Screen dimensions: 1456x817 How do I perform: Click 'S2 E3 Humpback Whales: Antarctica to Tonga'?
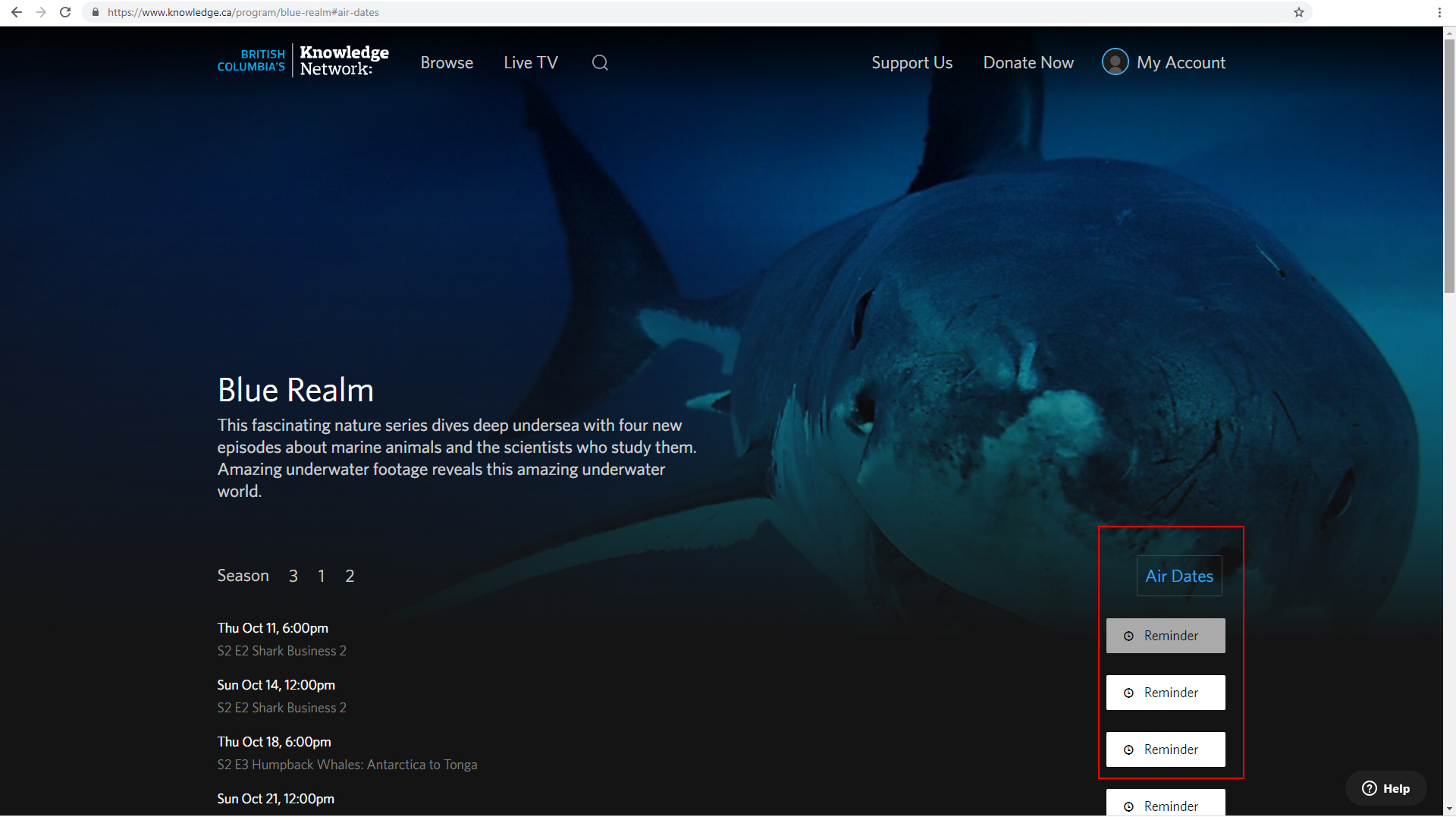pyautogui.click(x=347, y=765)
